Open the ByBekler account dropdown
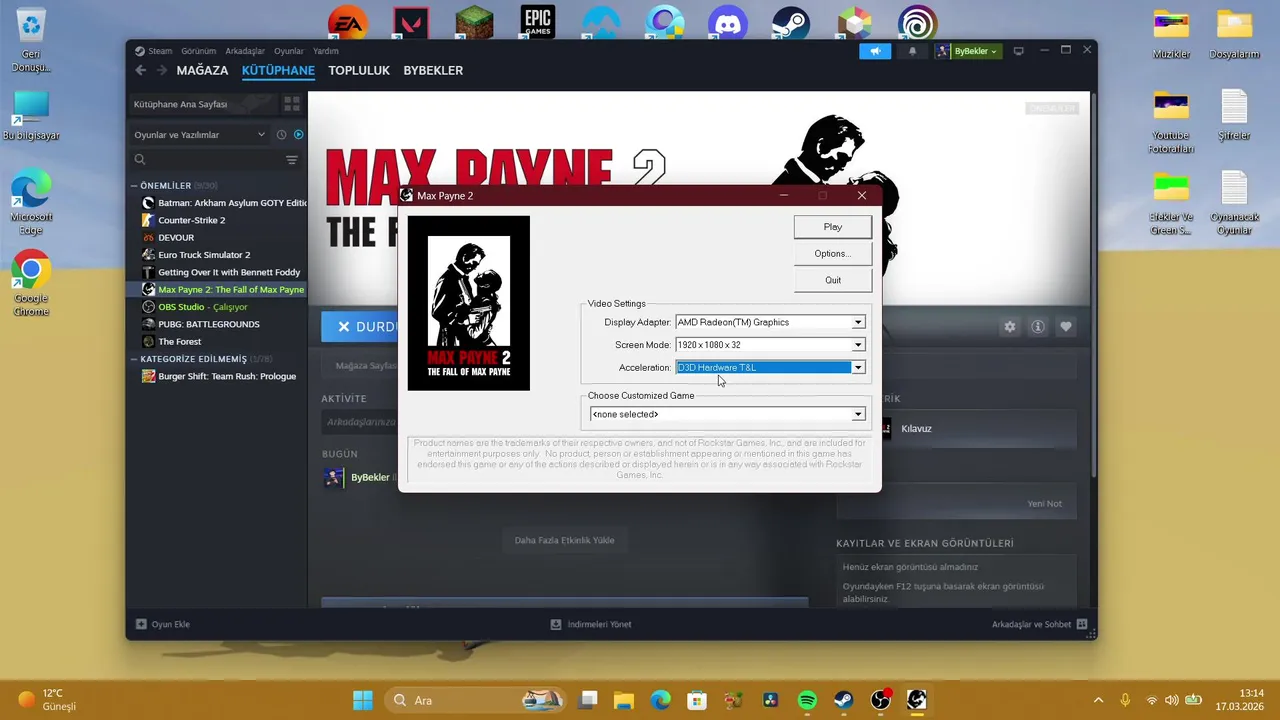This screenshot has height=720, width=1280. coord(967,51)
